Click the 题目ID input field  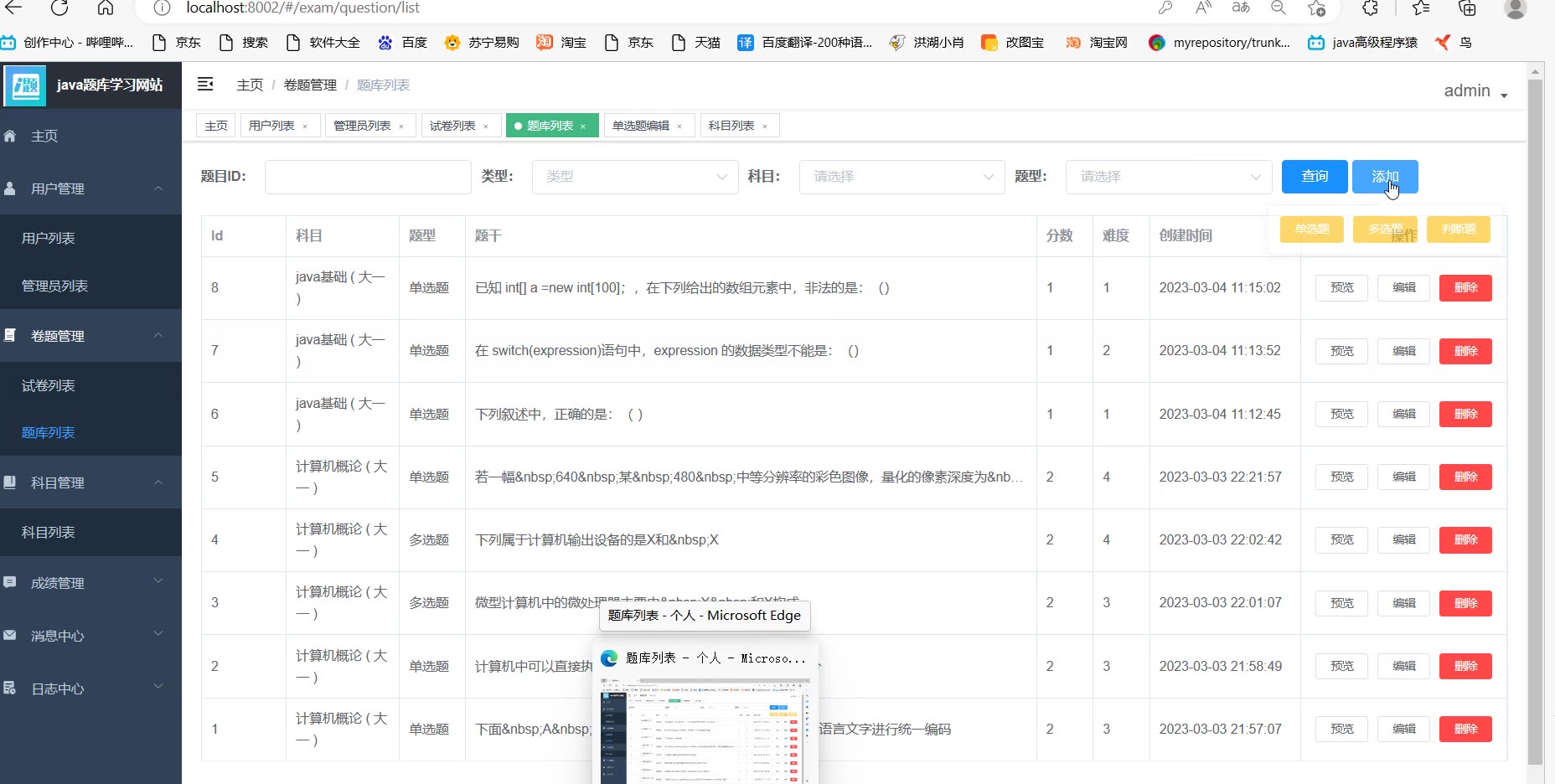[368, 177]
